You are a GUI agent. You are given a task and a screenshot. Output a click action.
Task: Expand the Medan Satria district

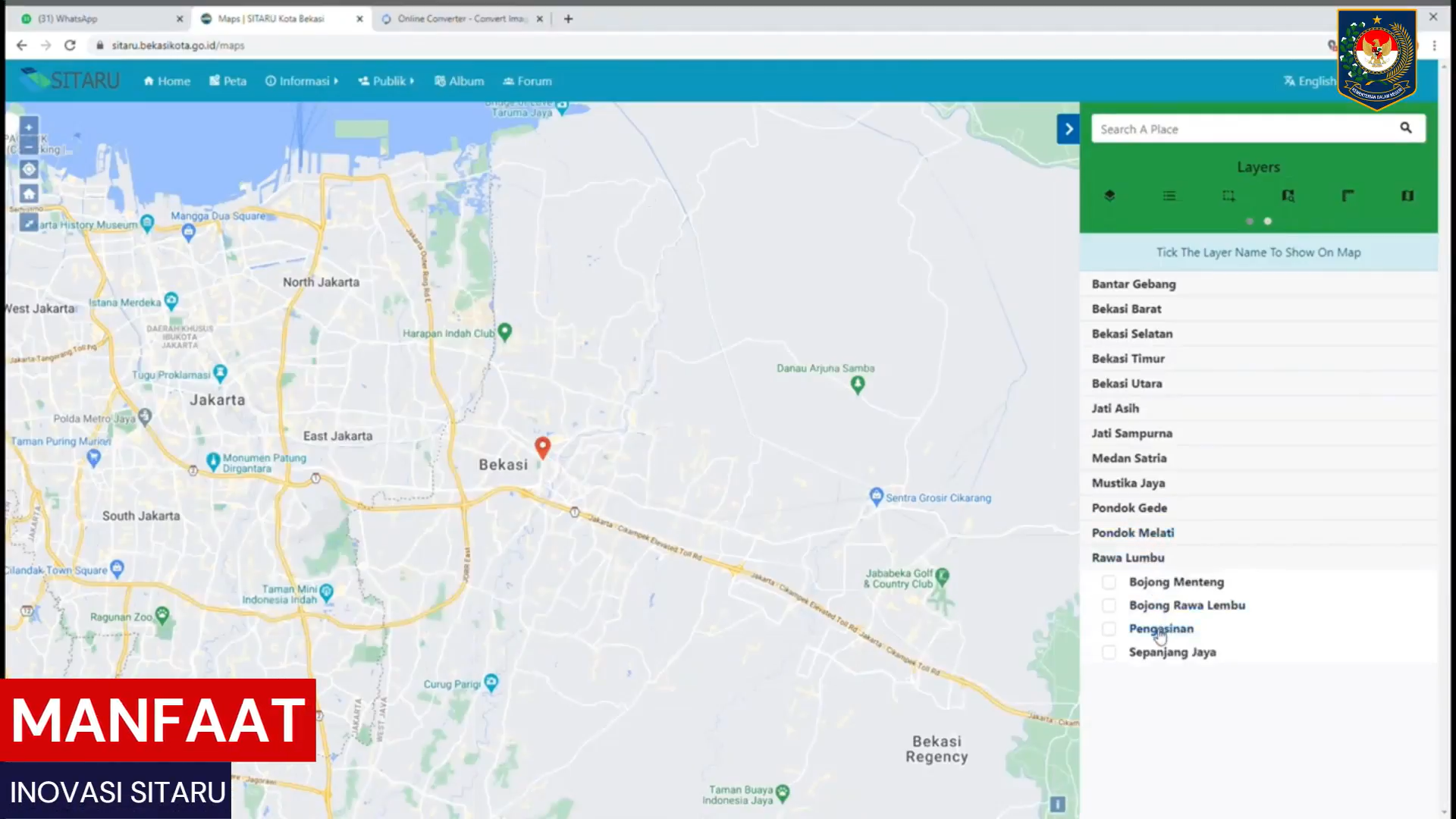coord(1259,458)
